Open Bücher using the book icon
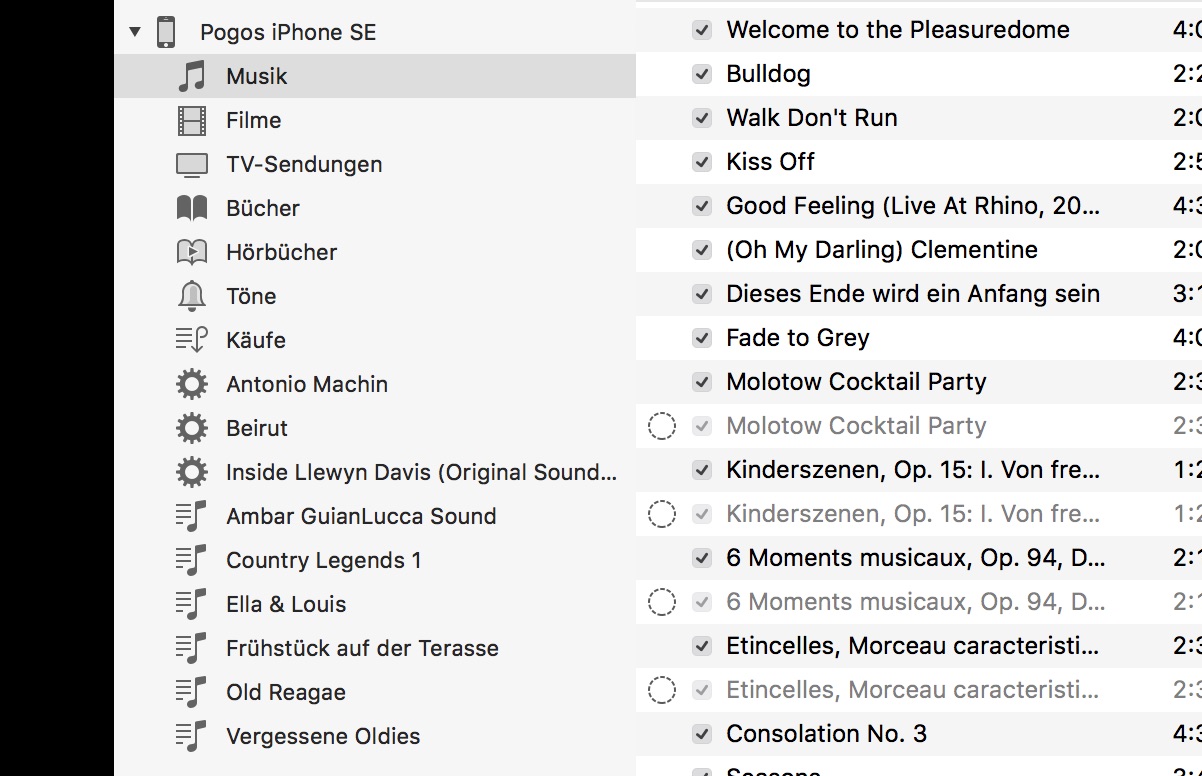Image resolution: width=1202 pixels, height=776 pixels. pos(191,208)
